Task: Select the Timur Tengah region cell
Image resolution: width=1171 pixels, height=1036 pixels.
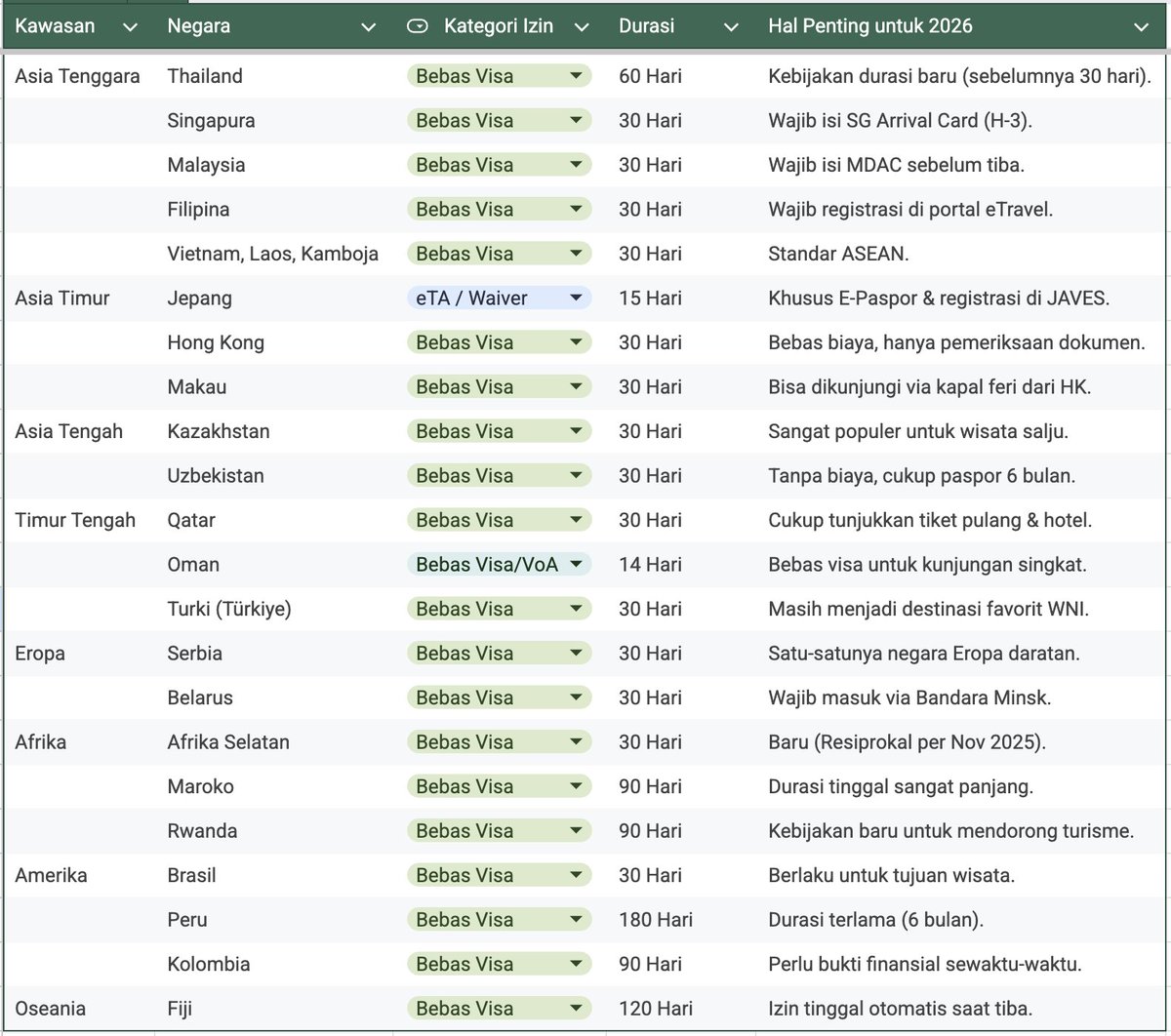Action: pyautogui.click(x=78, y=520)
